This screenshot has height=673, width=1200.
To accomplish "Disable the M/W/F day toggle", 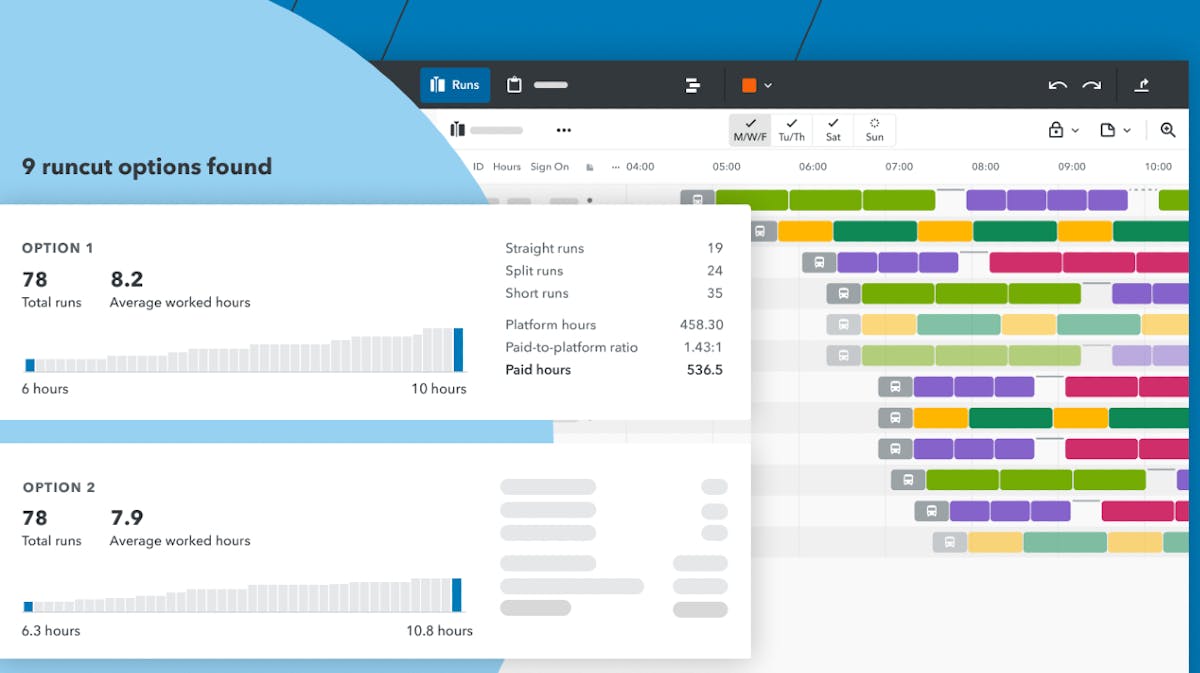I will point(750,129).
